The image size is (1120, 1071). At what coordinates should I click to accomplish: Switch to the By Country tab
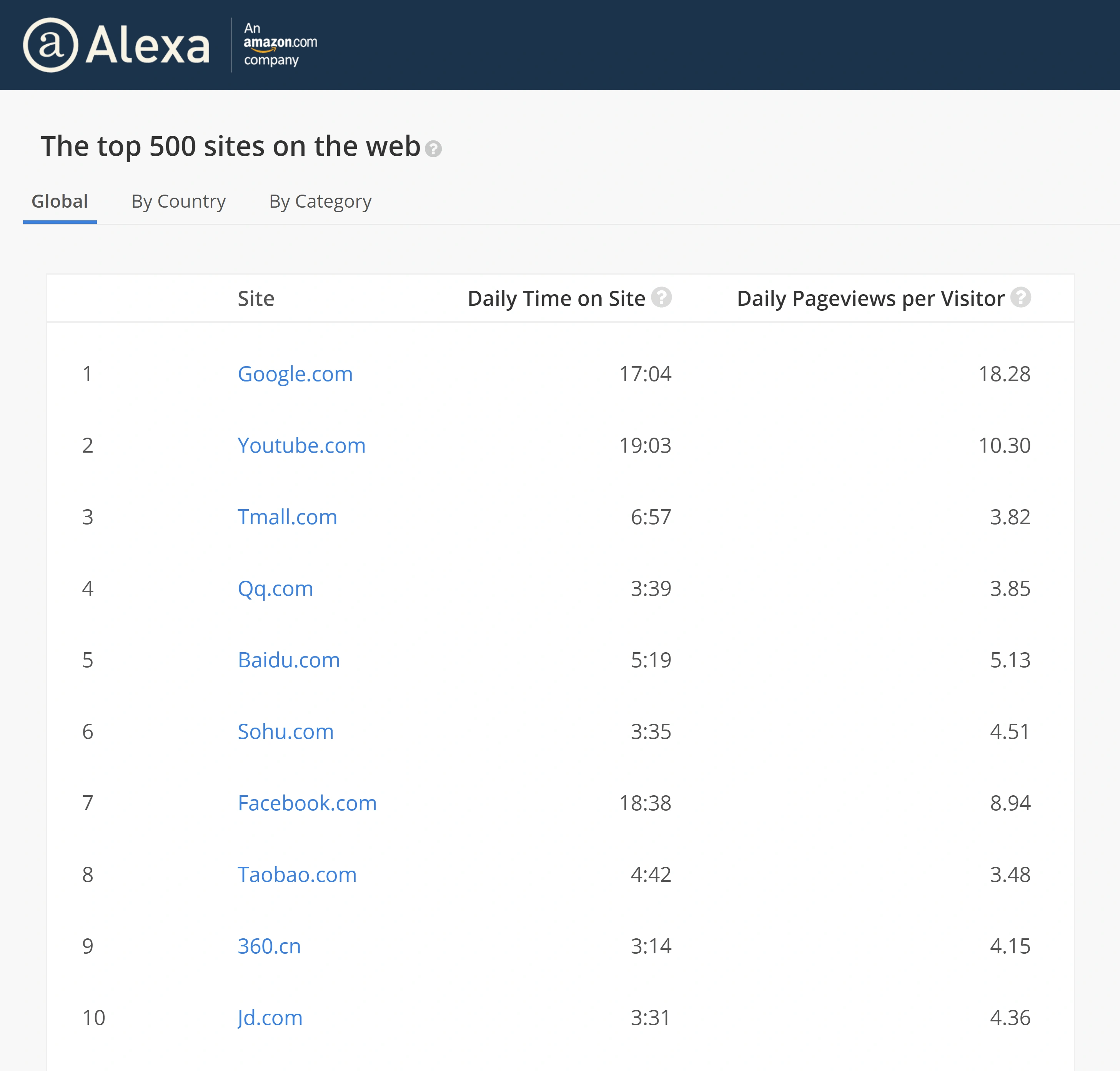179,202
